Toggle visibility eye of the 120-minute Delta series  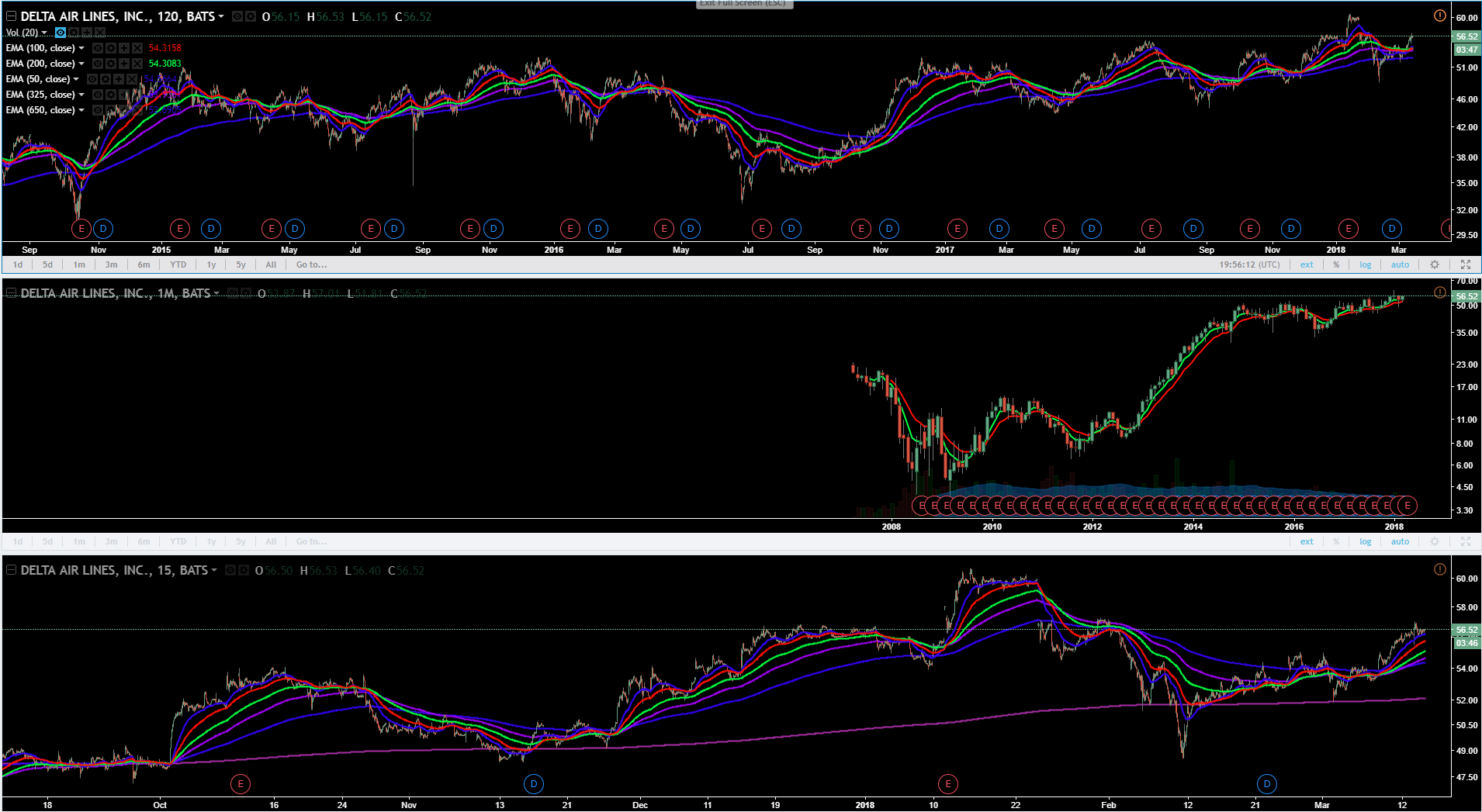coord(237,16)
